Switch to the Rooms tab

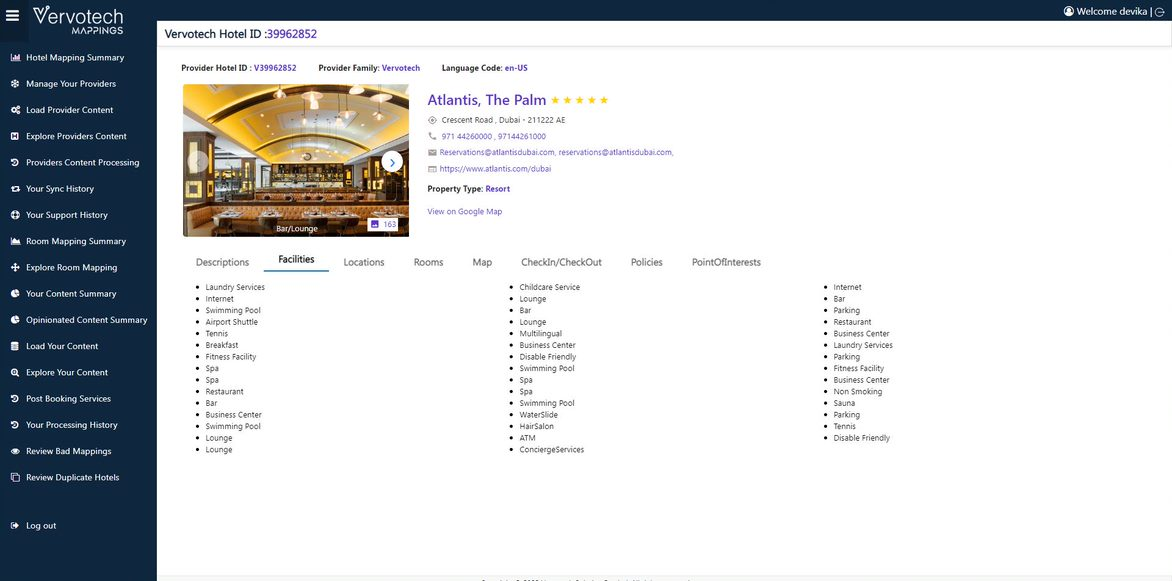(430, 261)
